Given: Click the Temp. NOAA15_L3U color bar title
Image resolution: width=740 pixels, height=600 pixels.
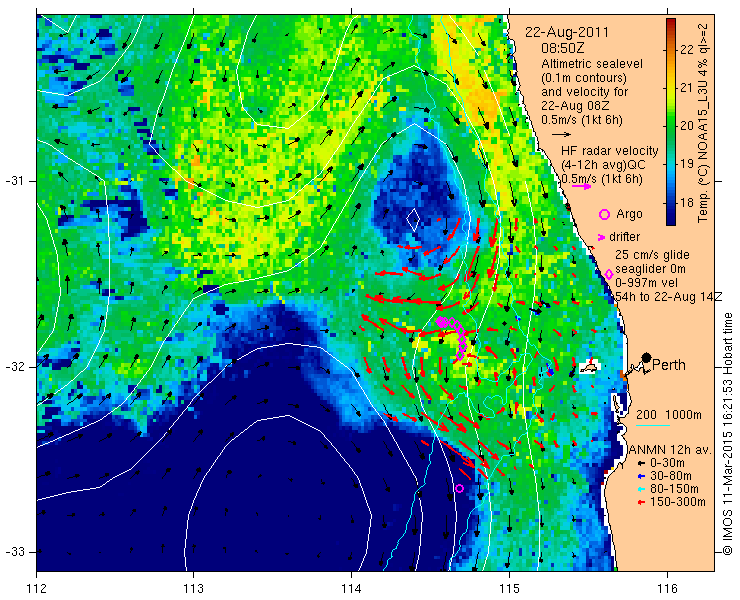Looking at the screenshot, I should pos(703,121).
